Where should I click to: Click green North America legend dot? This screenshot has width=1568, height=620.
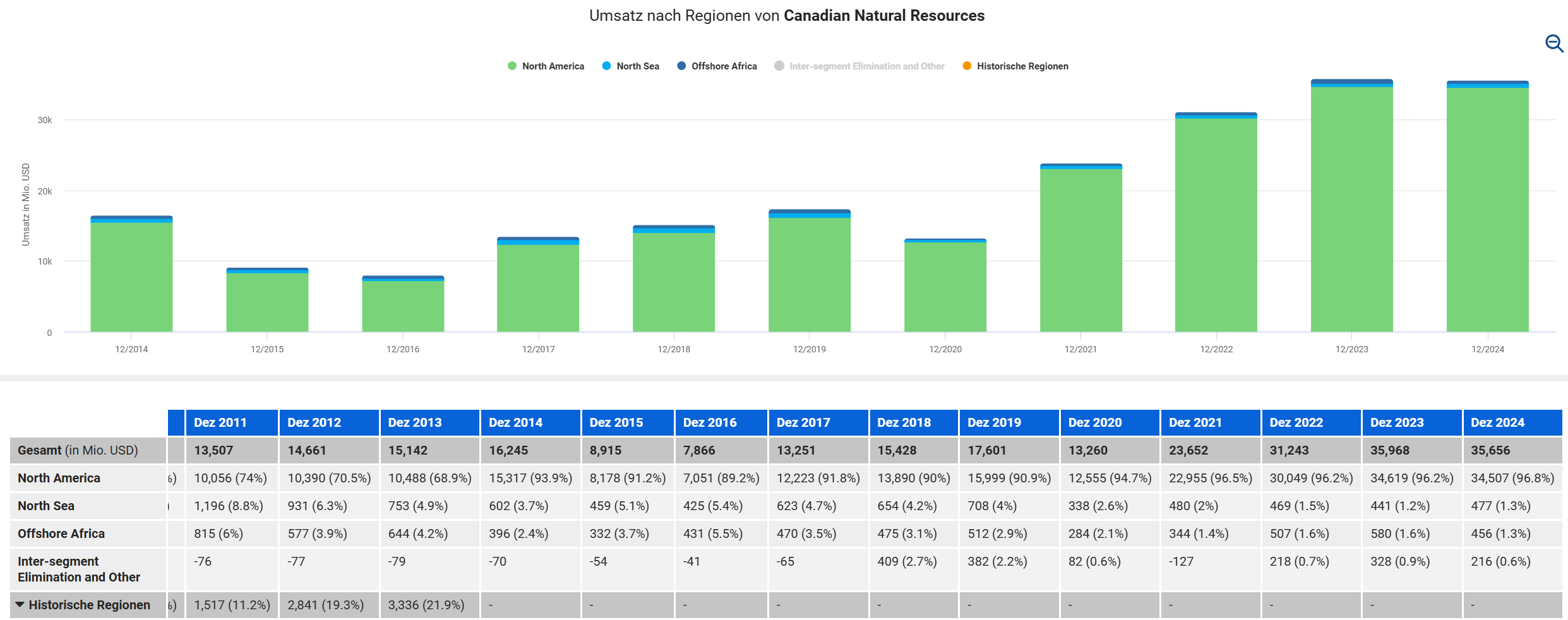[512, 66]
